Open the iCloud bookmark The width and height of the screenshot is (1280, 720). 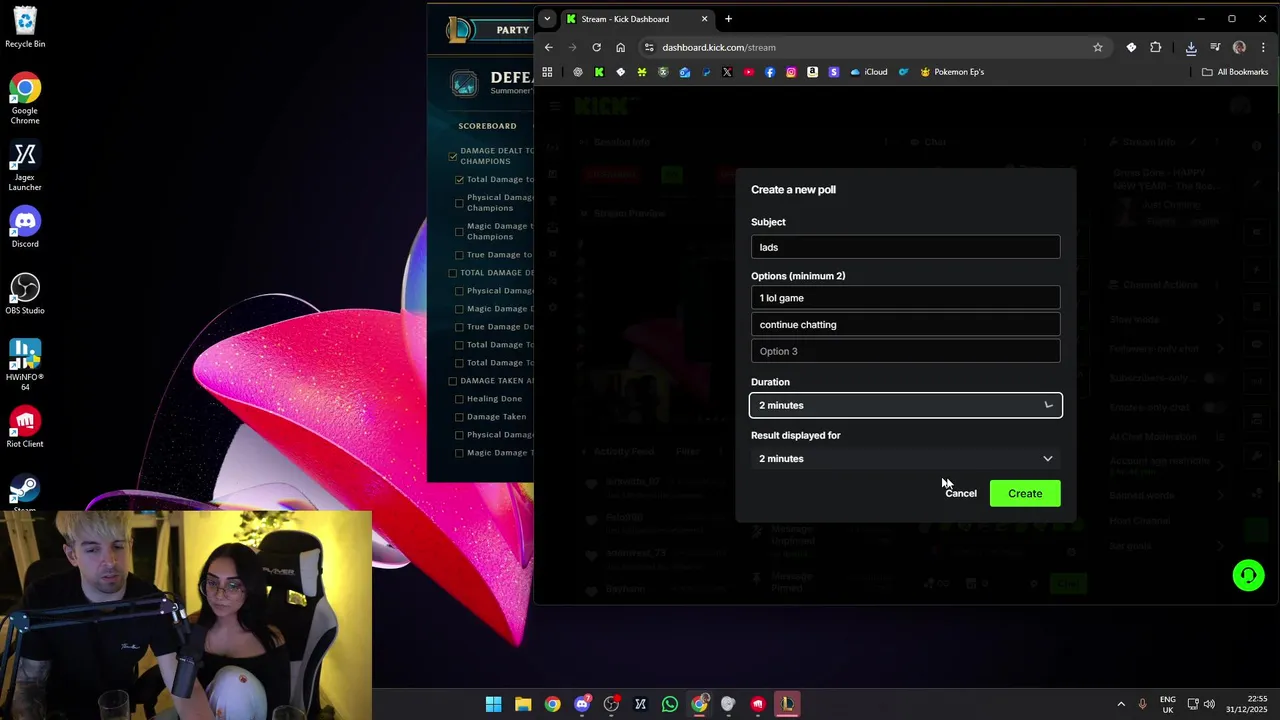(x=869, y=72)
